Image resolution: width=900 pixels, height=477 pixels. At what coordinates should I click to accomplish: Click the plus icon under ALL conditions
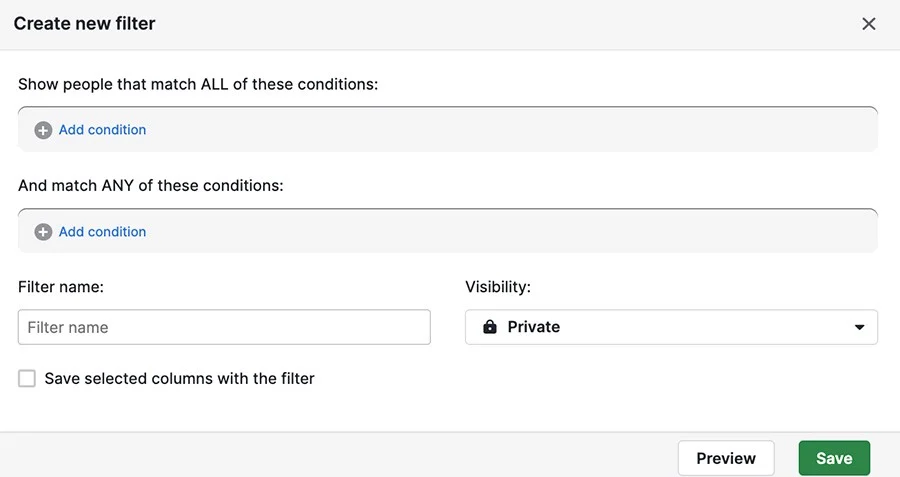point(43,130)
